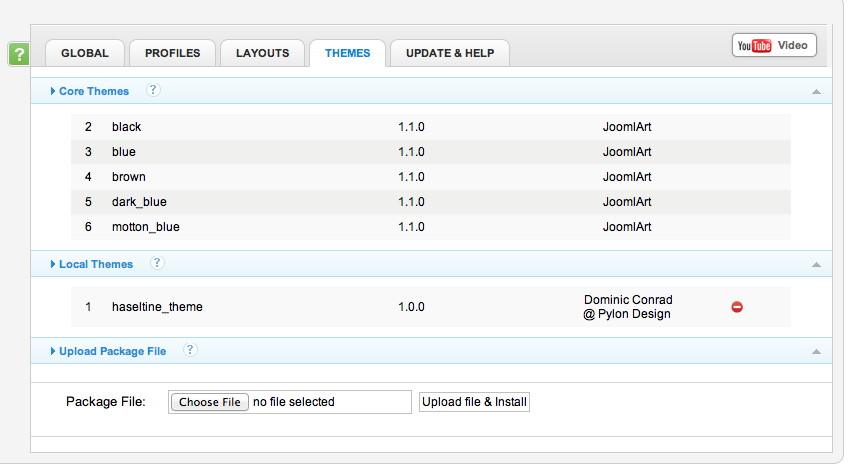Click the Upload file & Install button
The height and width of the screenshot is (472, 849).
click(474, 402)
